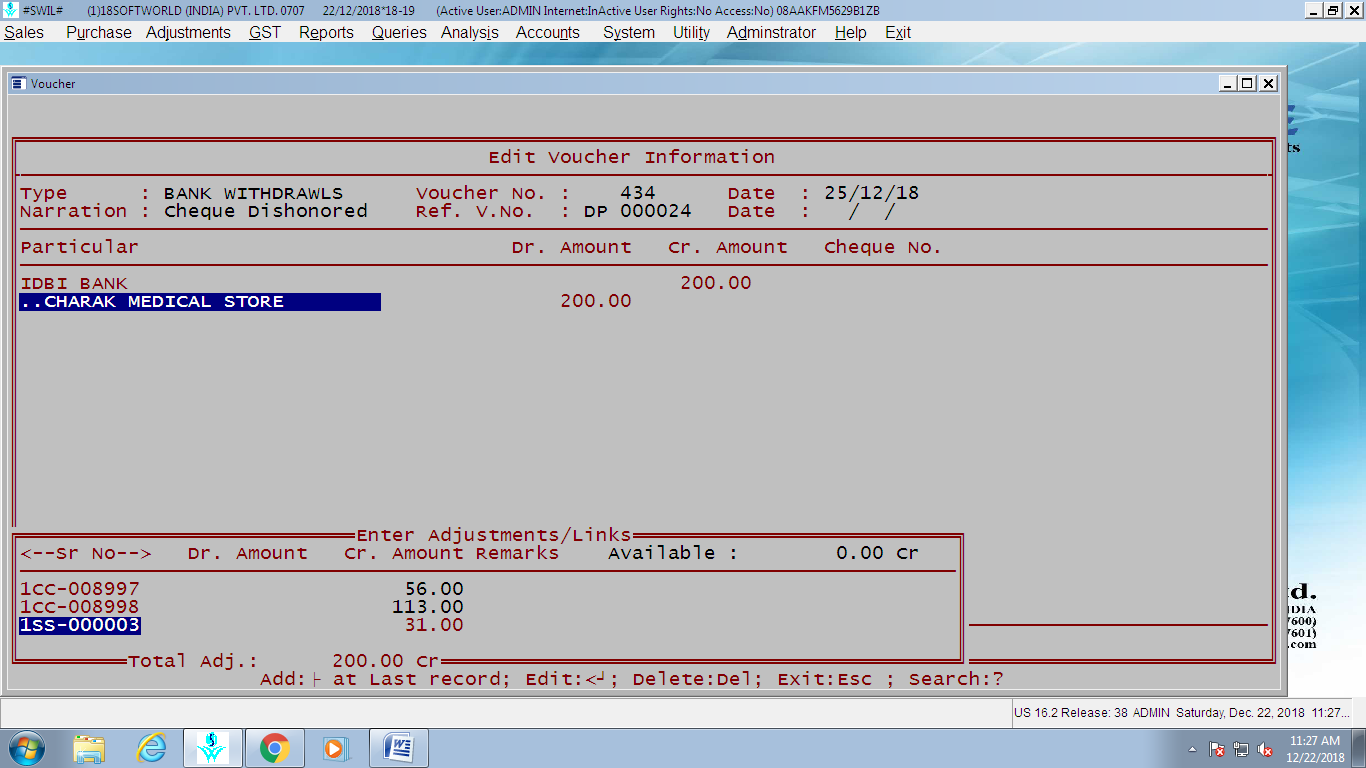1366x768 pixels.
Task: Click the Cheque No. column header
Action: [883, 247]
